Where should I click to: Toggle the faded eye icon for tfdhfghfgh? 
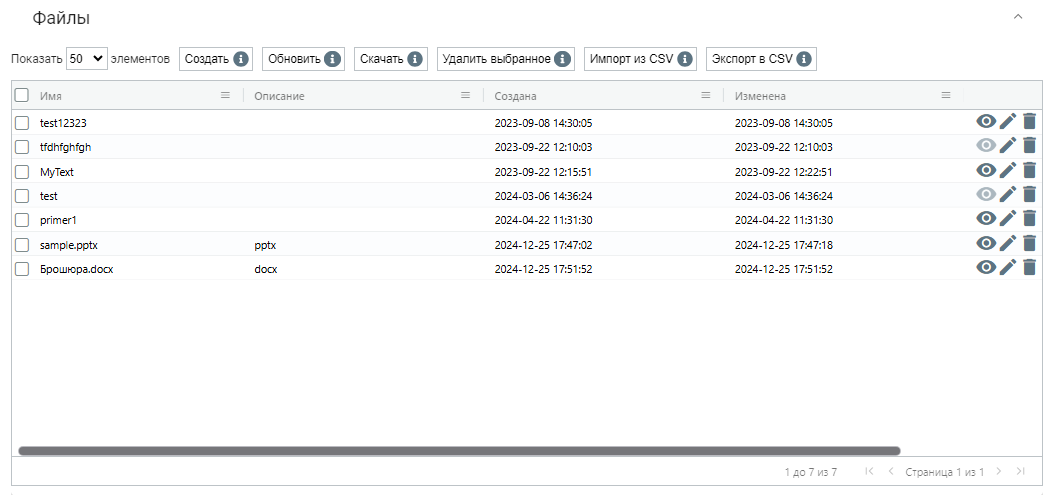pyautogui.click(x=986, y=145)
